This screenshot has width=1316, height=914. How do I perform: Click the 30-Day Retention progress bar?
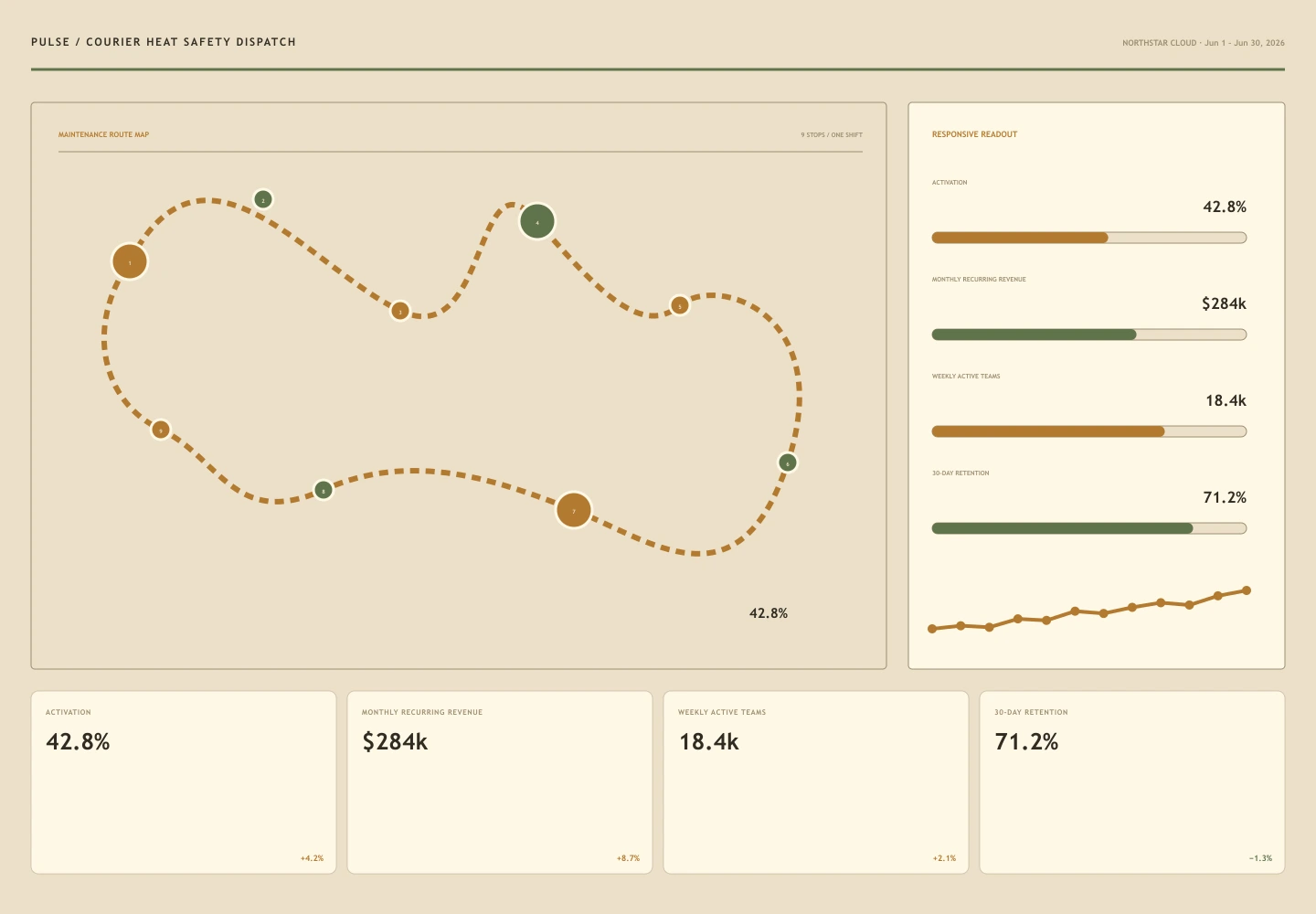(x=1089, y=528)
